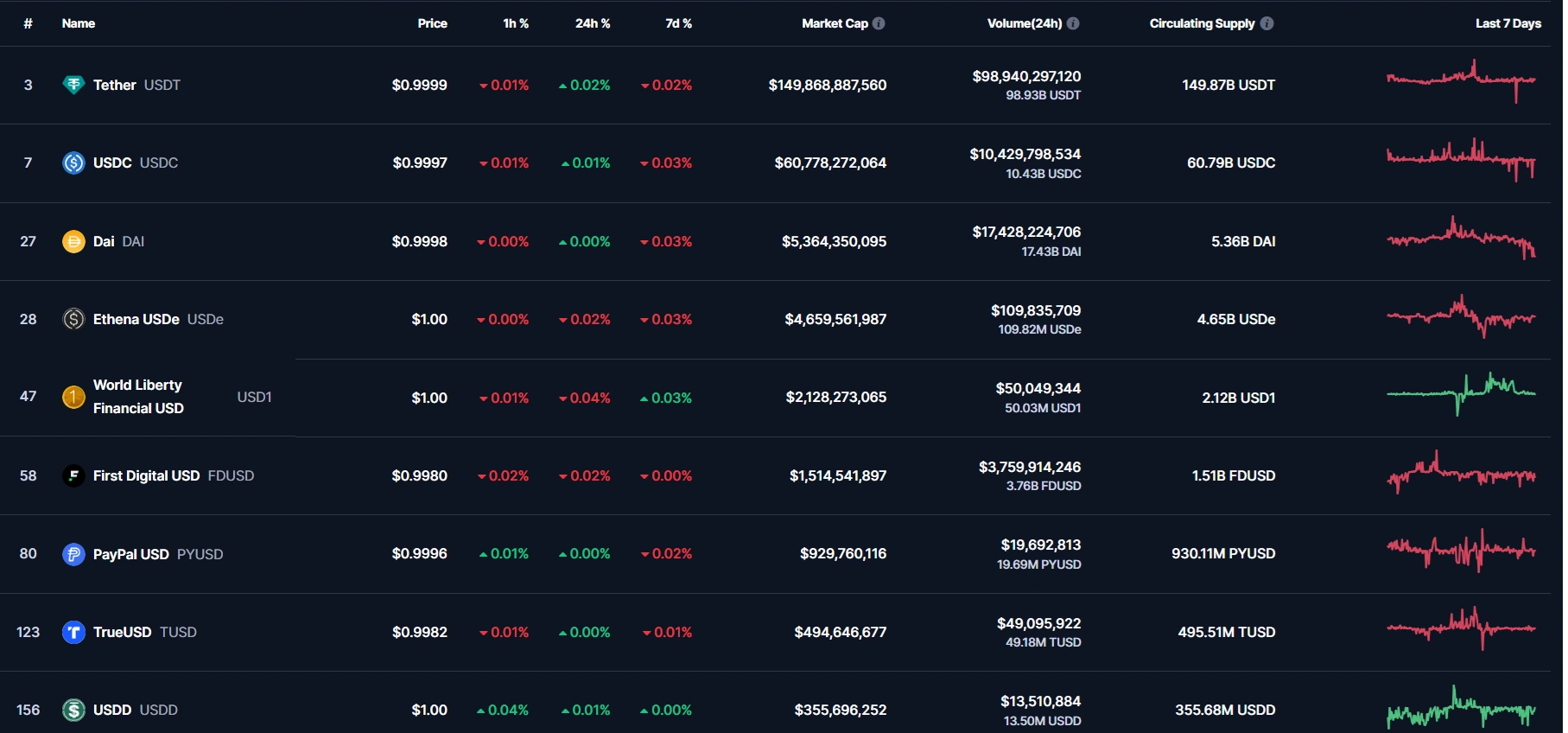Open Ethena USDe's 7-day sparkline chart

click(x=1461, y=316)
